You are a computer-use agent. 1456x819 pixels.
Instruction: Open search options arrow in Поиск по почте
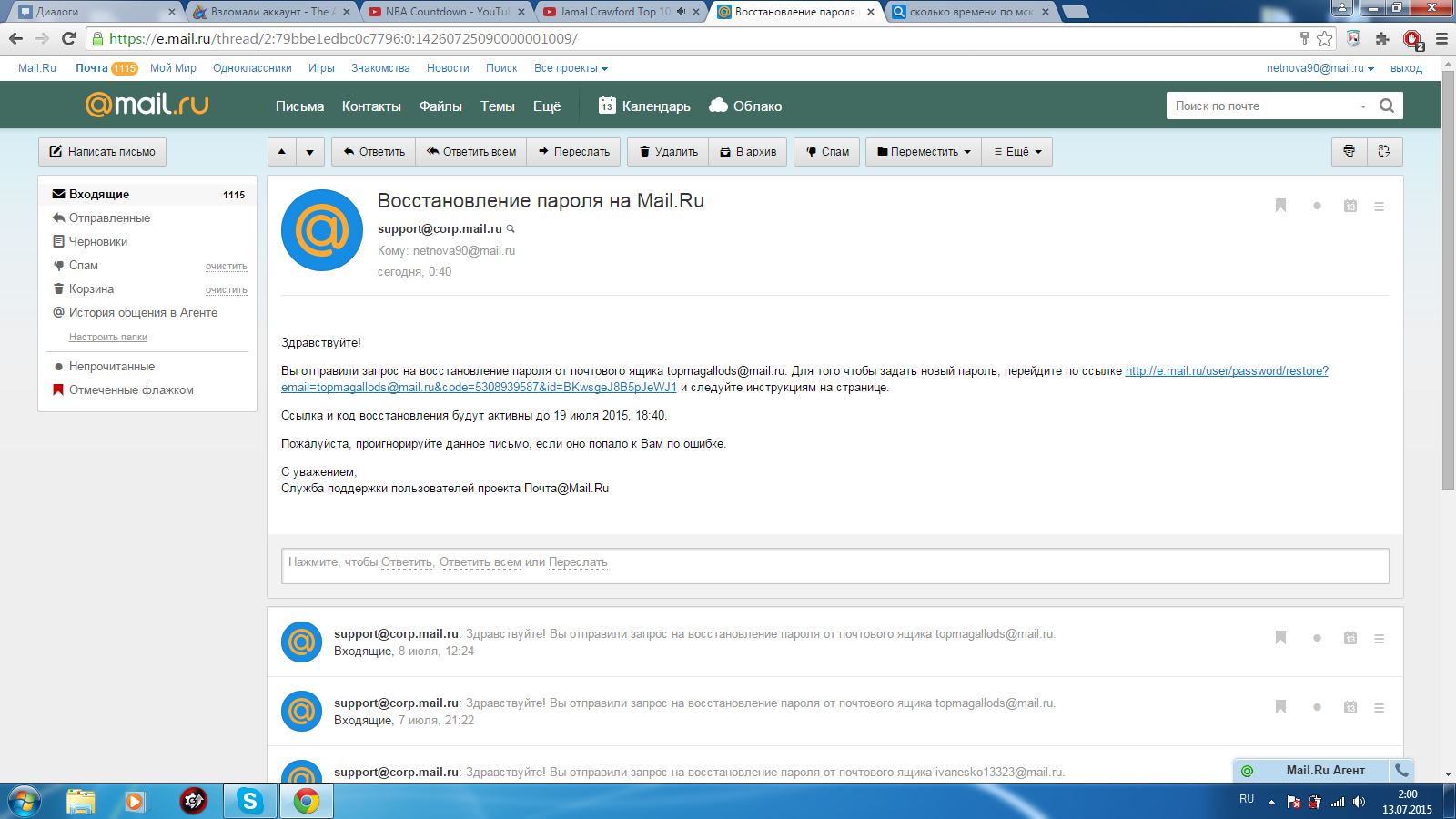pyautogui.click(x=1363, y=106)
